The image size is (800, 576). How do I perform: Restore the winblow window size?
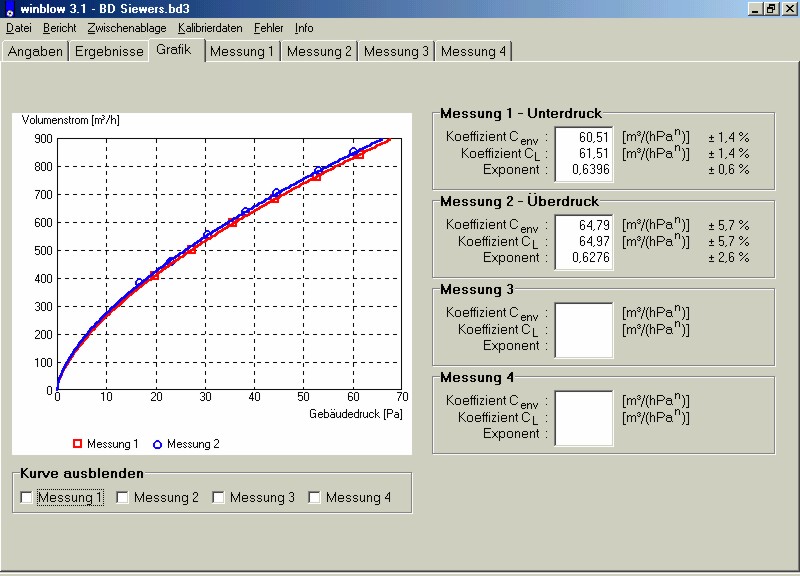(771, 9)
